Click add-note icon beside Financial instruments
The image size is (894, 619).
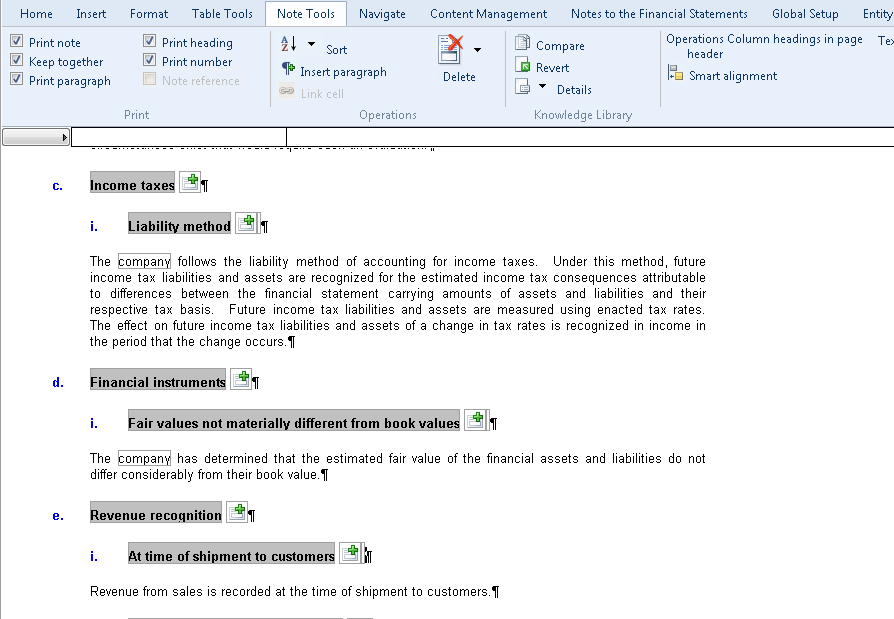point(241,379)
